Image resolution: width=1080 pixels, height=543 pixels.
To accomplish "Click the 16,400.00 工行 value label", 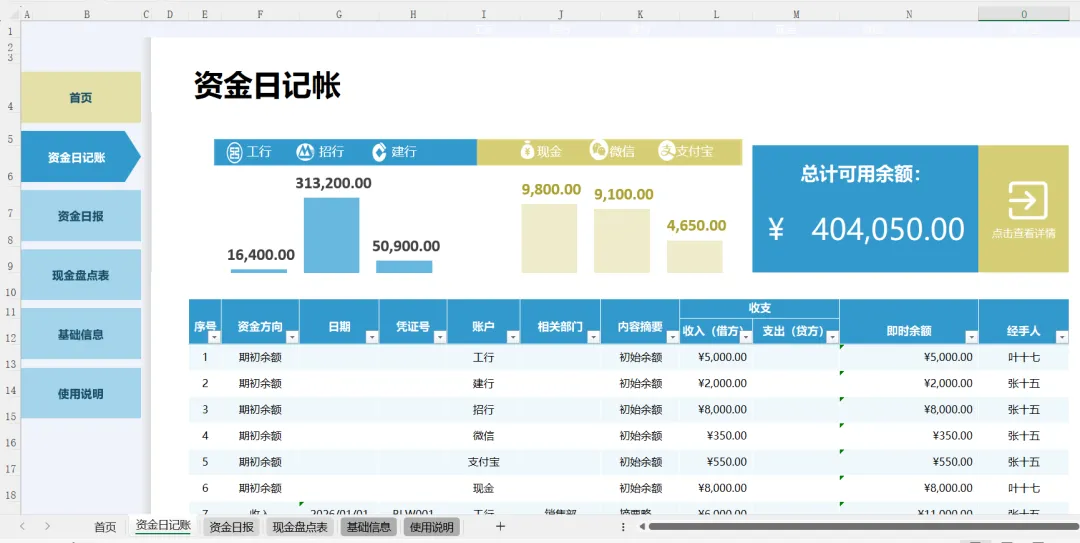I will tap(261, 255).
